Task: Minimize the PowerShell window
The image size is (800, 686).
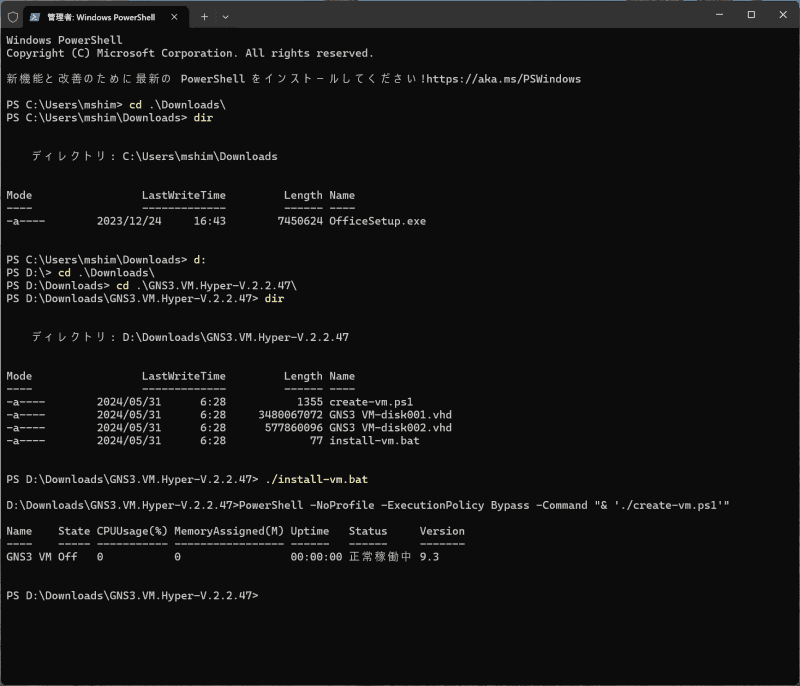Action: coord(719,14)
